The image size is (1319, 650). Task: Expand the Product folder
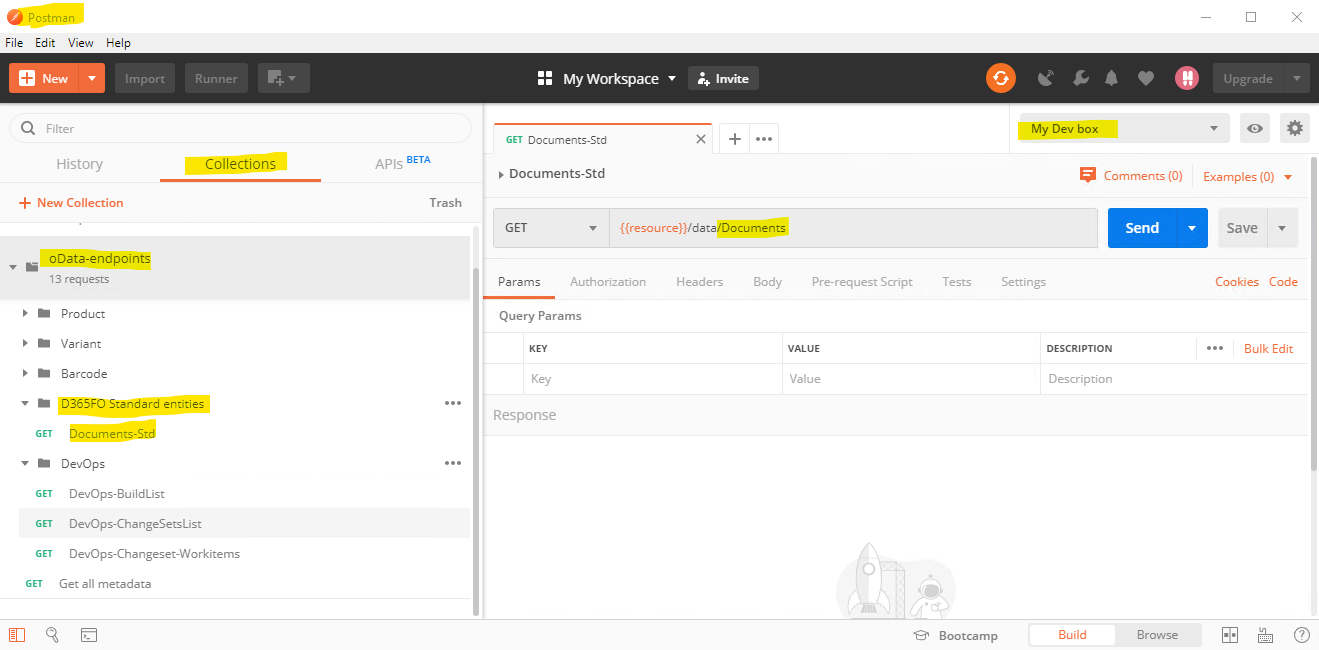(x=25, y=313)
